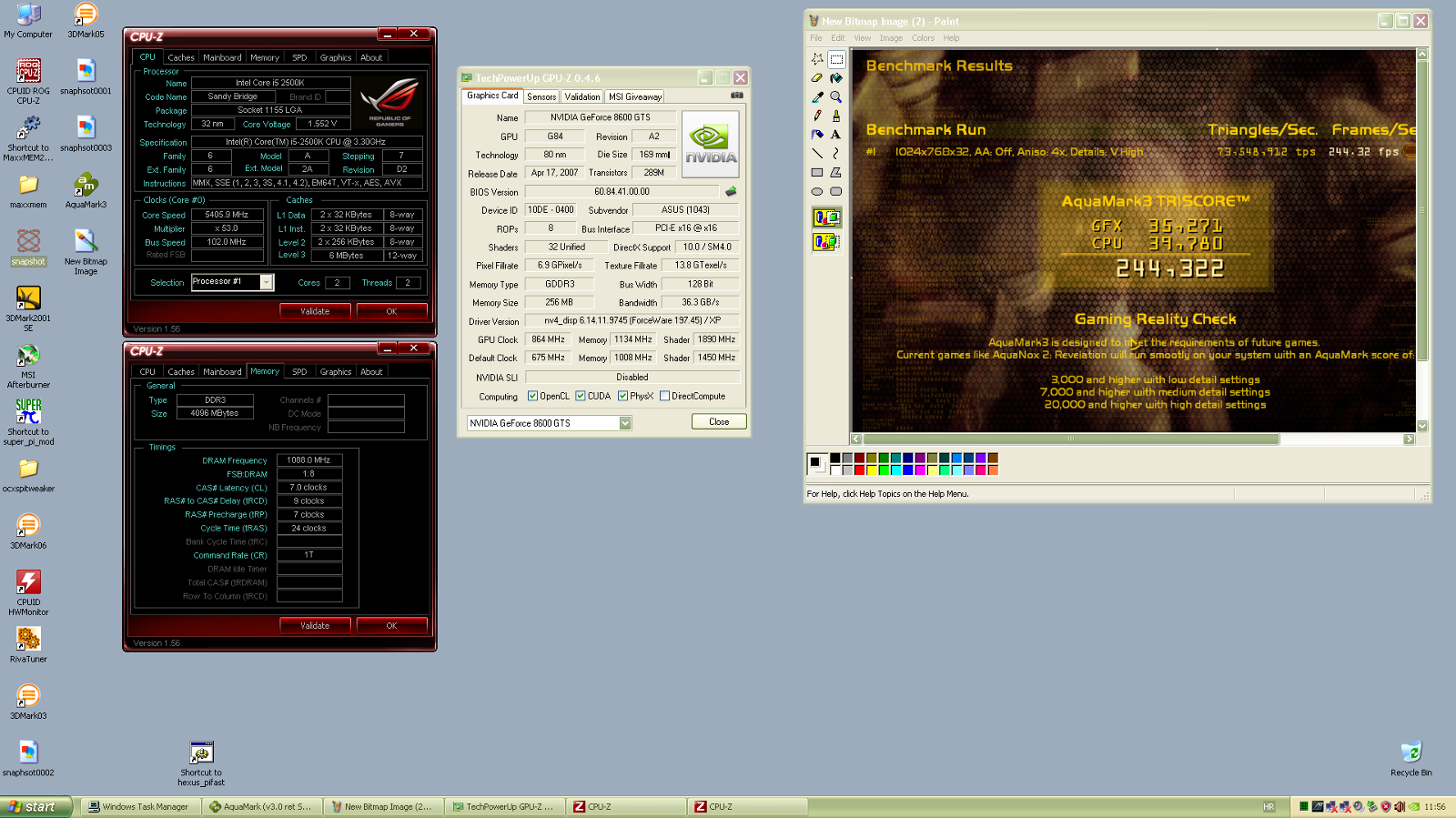The width and height of the screenshot is (1456, 818).
Task: Click the down arrow of Paint's vertical scrollbar
Action: [x=1422, y=426]
